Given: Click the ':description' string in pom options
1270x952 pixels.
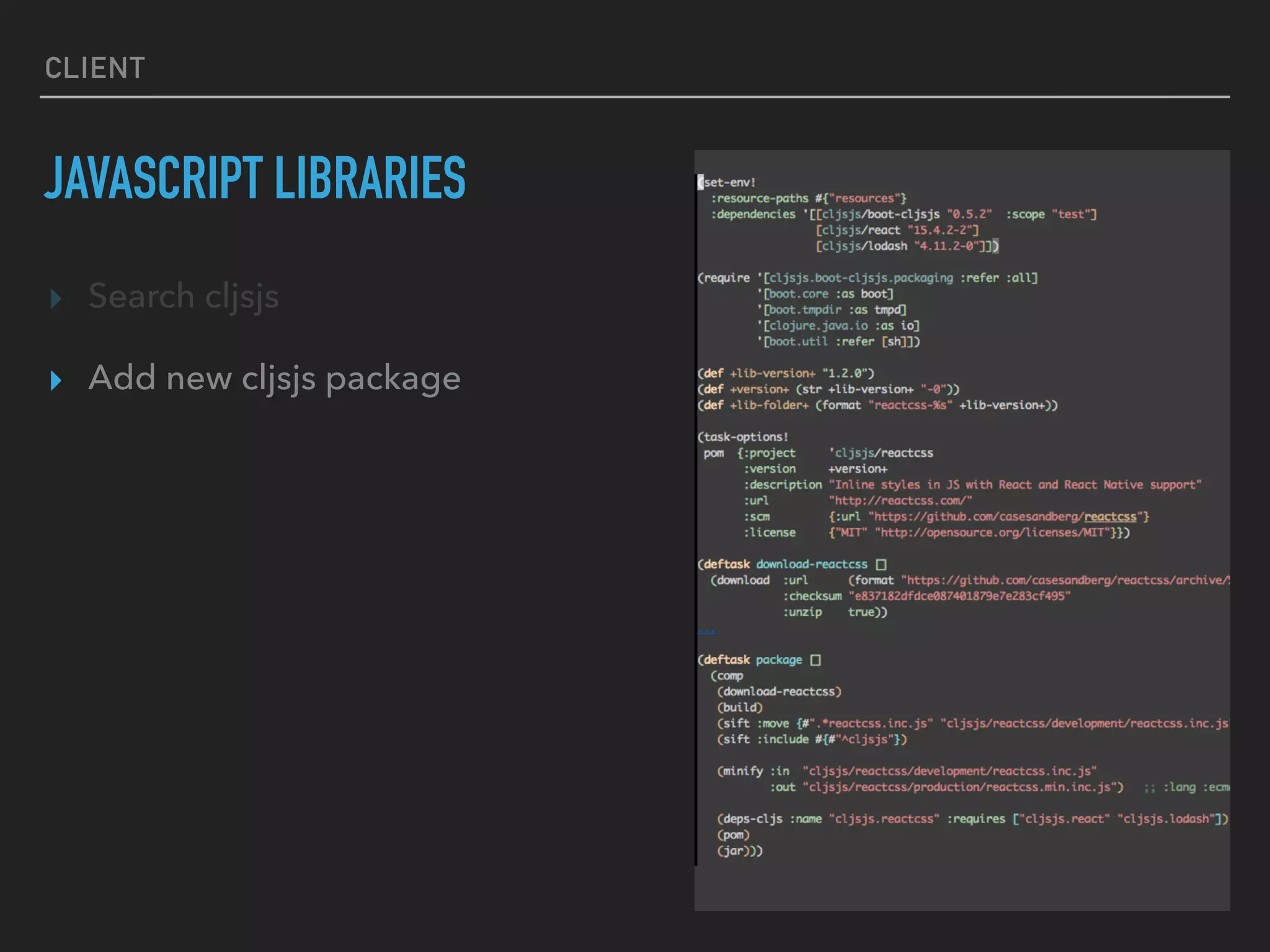Looking at the screenshot, I should click(1015, 485).
